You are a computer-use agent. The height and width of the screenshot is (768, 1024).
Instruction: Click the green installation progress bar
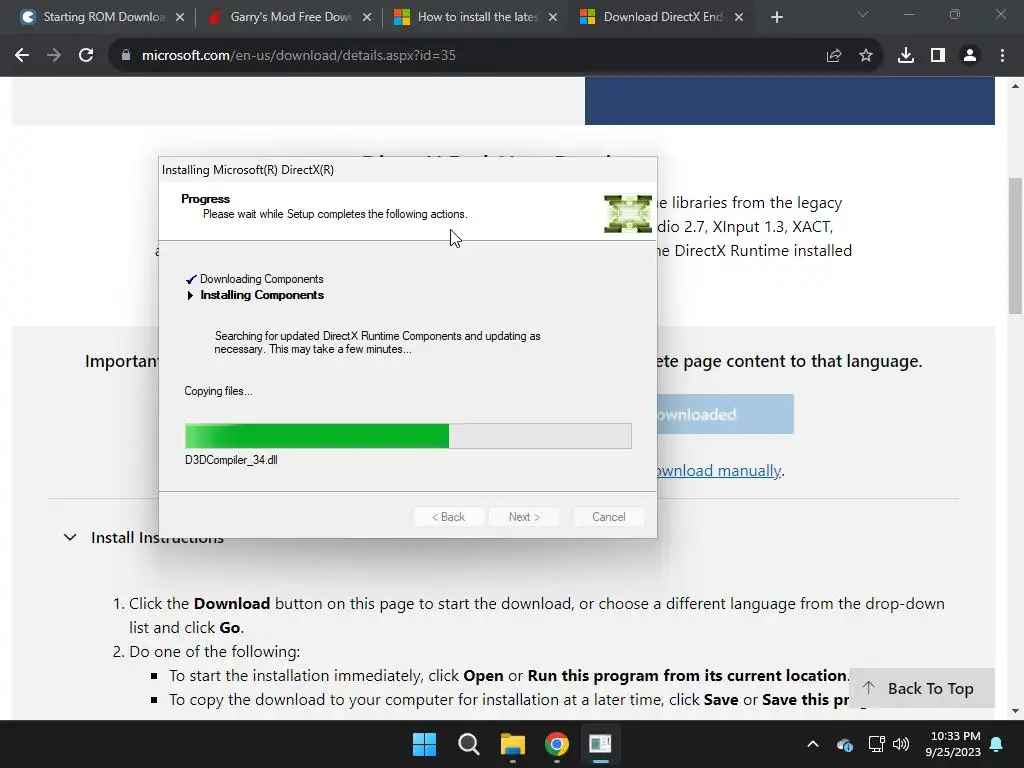coord(408,436)
